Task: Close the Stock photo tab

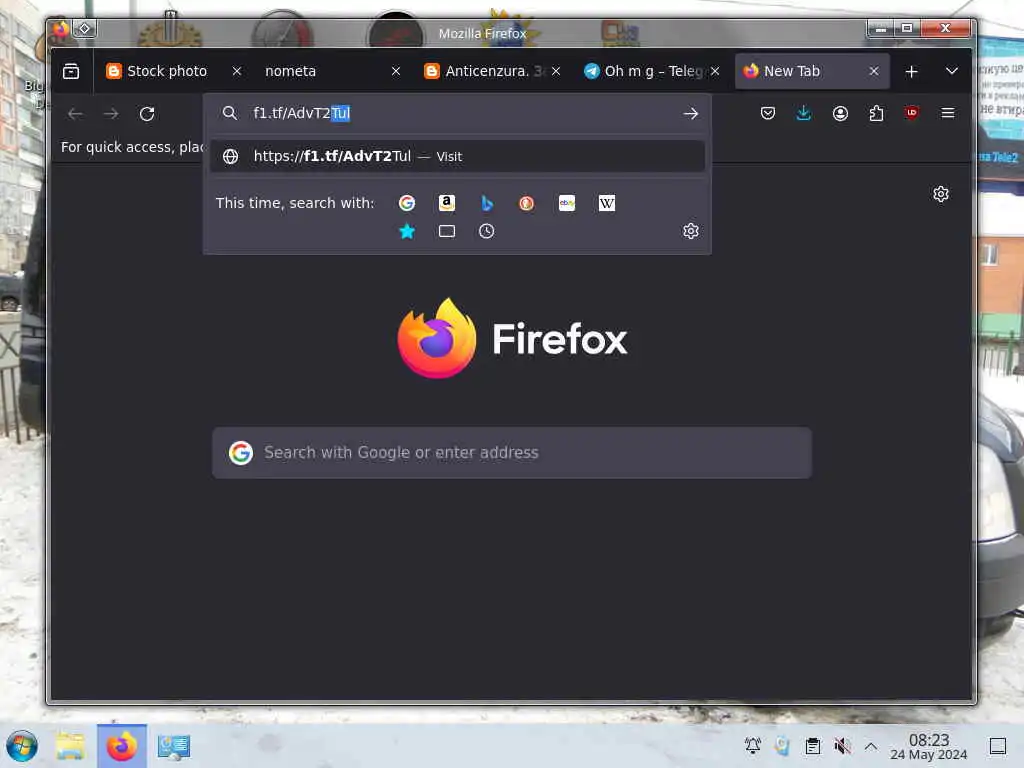Action: click(x=237, y=71)
